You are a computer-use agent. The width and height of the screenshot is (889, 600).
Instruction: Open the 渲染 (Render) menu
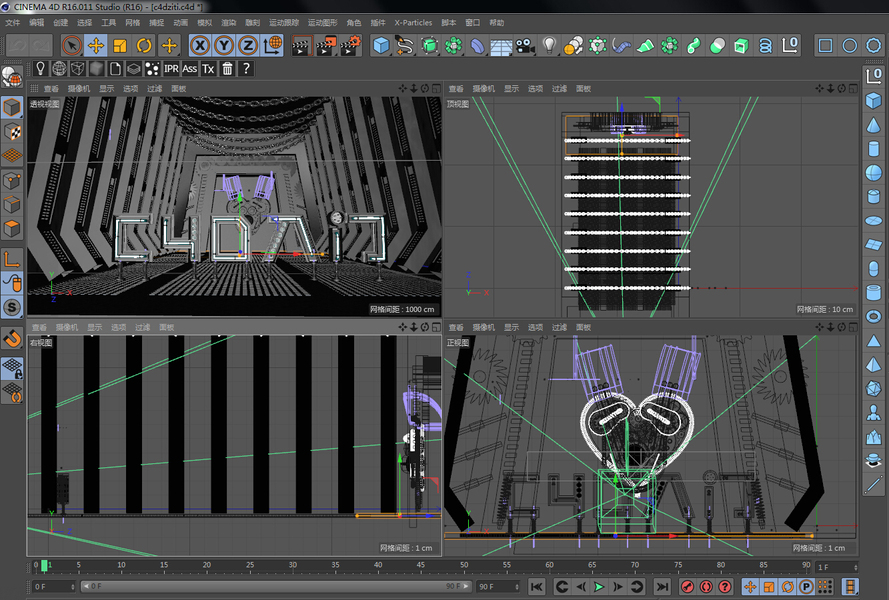coord(228,23)
